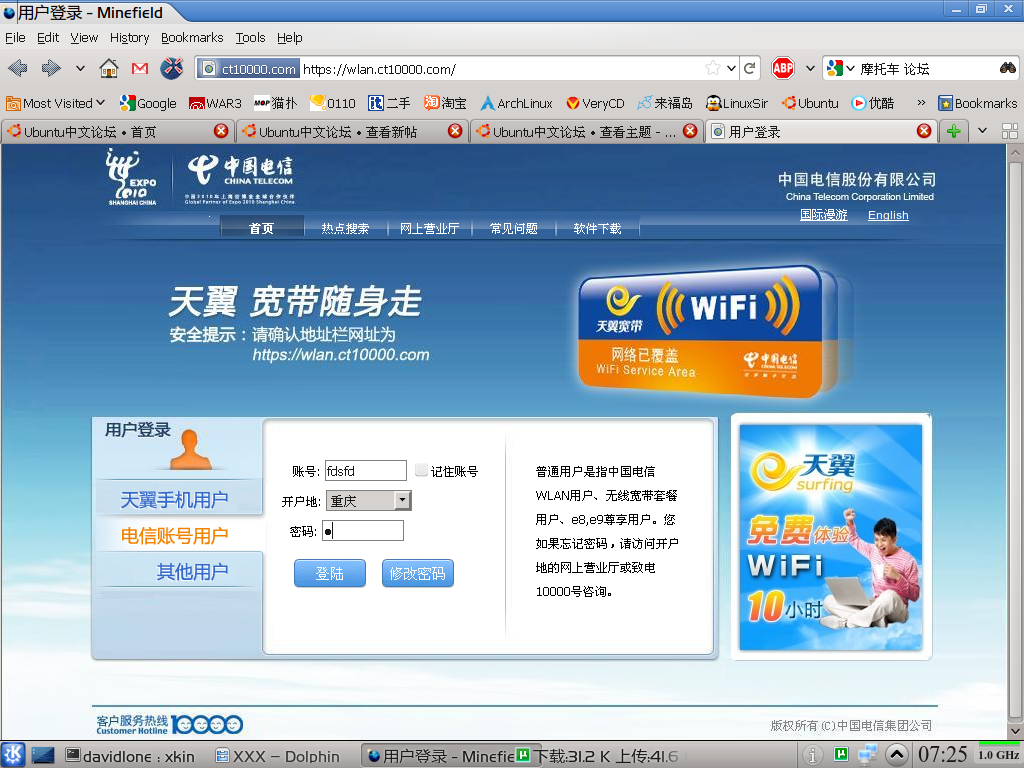This screenshot has height=768, width=1024.
Task: Open the LinuxSir bookmark
Action: tap(737, 103)
